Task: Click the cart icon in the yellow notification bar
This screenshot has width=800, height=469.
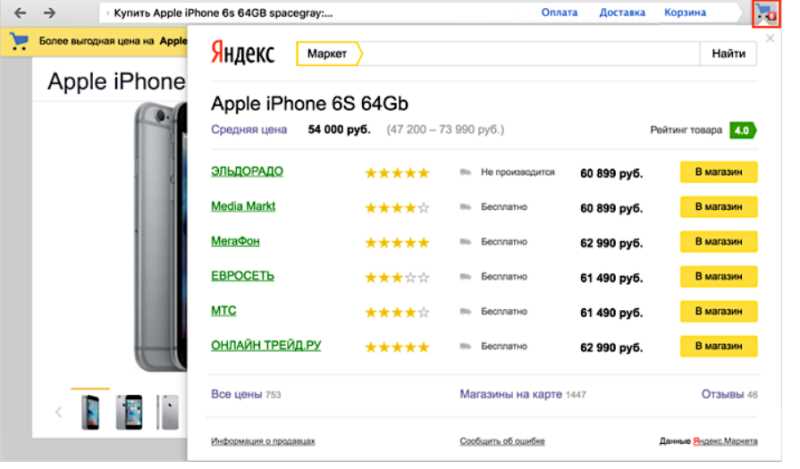Action: [18, 41]
